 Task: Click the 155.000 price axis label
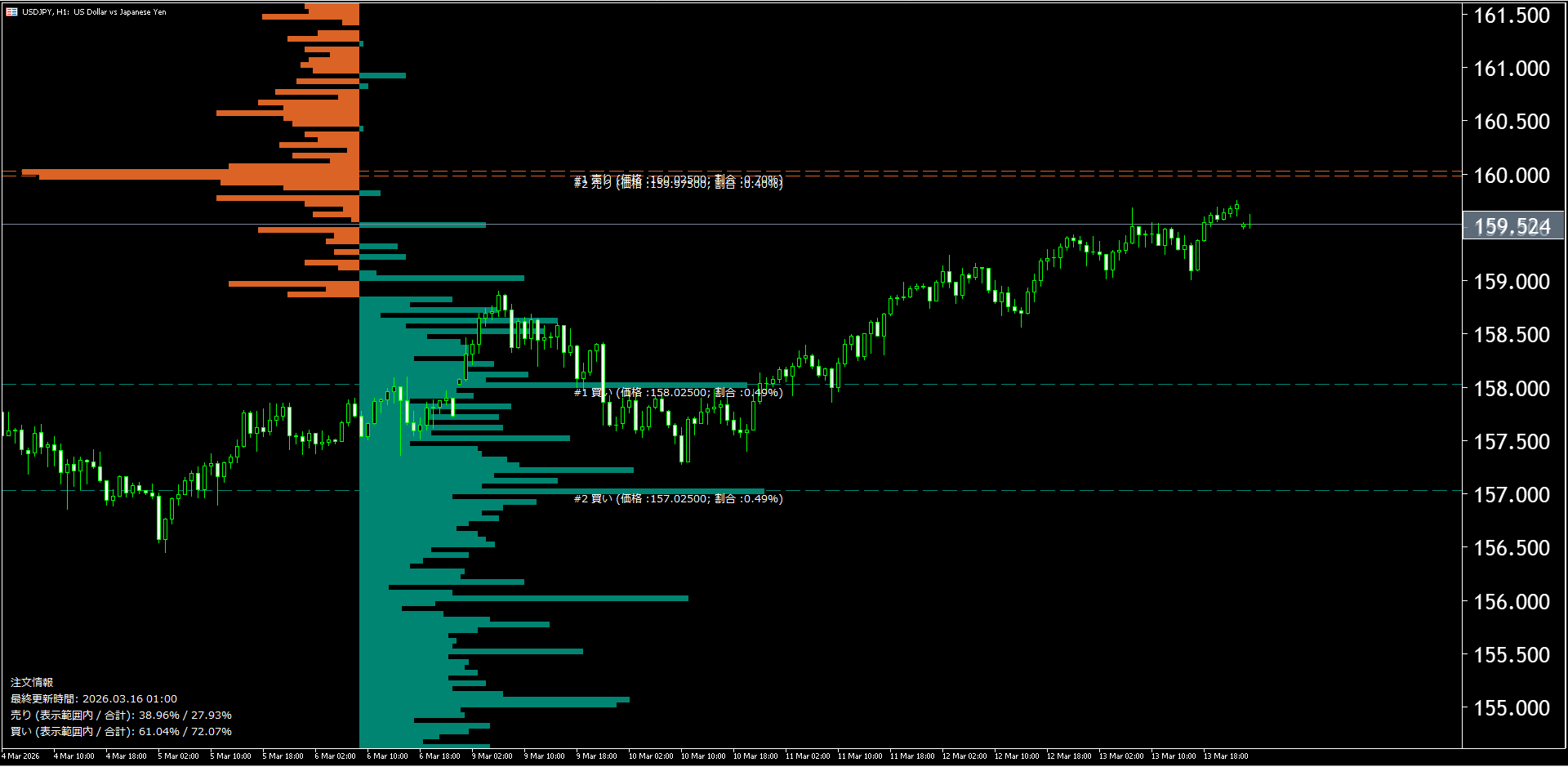[x=1512, y=708]
